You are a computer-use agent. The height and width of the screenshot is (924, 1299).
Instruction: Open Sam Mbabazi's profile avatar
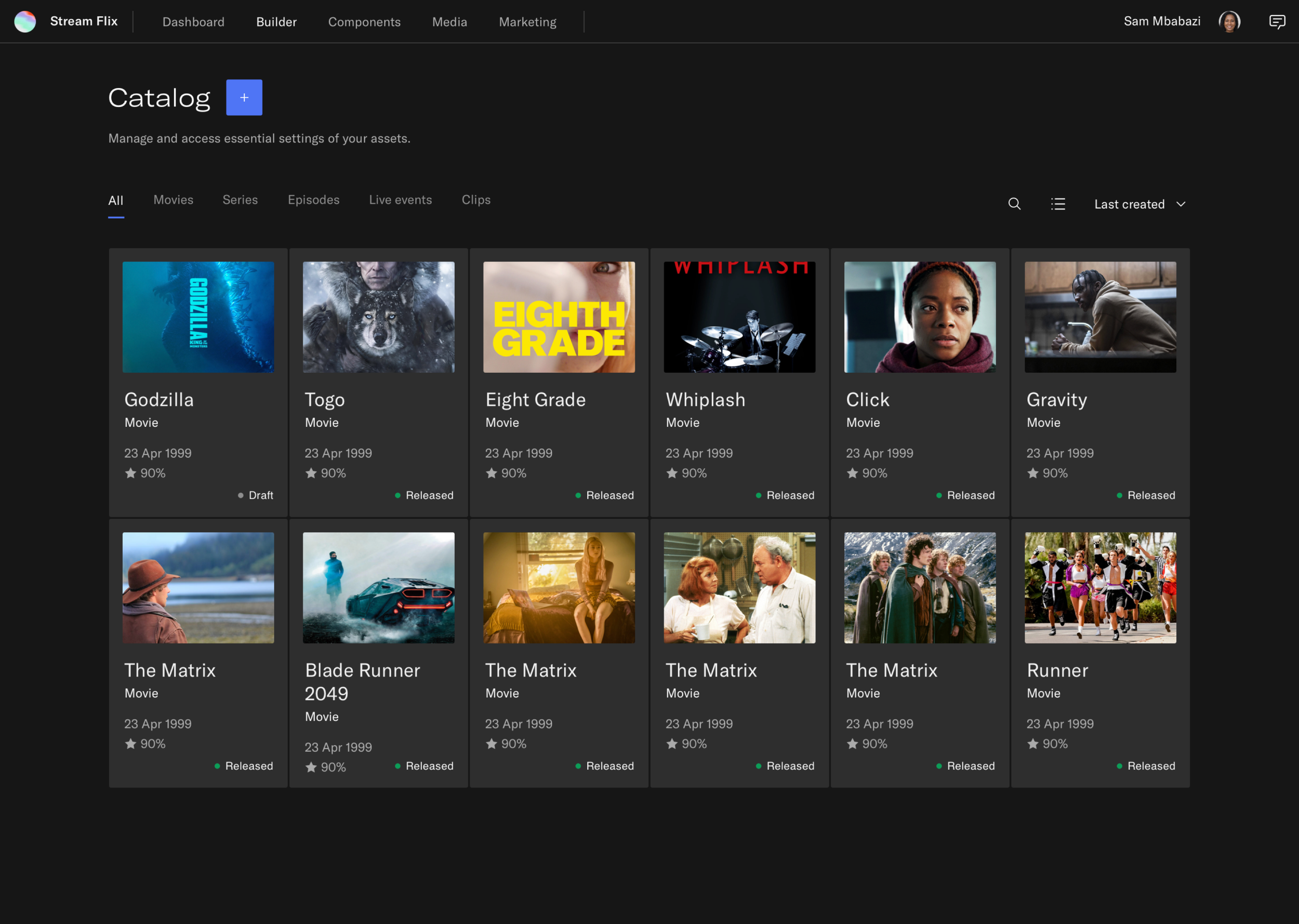pyautogui.click(x=1229, y=22)
